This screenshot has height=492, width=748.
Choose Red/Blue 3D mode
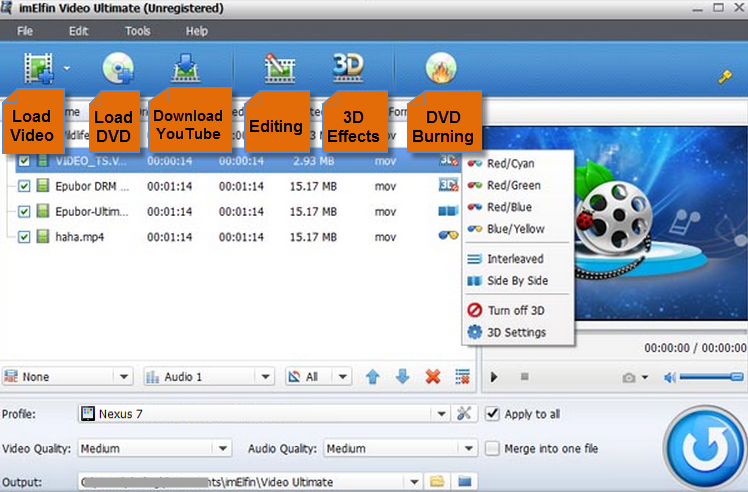coord(518,207)
